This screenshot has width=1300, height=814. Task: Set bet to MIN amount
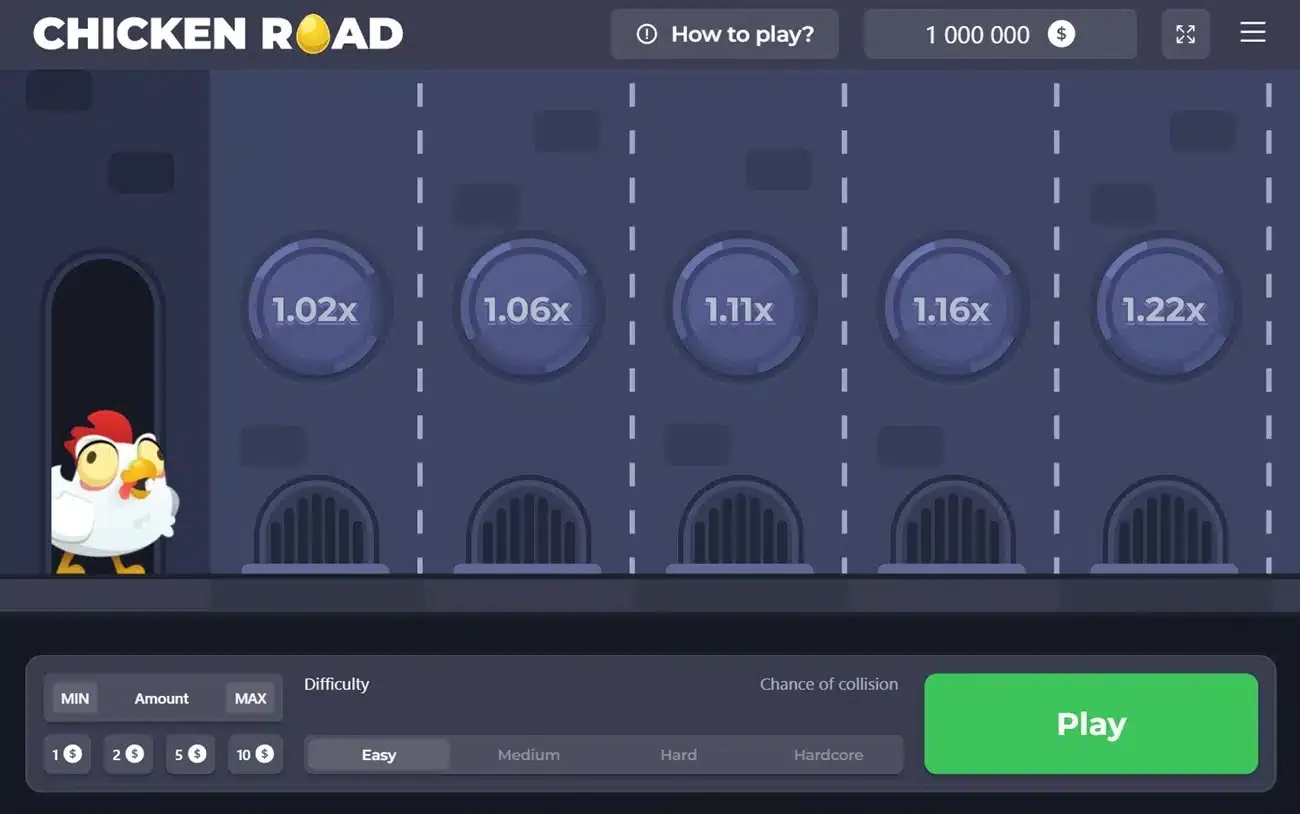(x=75, y=698)
